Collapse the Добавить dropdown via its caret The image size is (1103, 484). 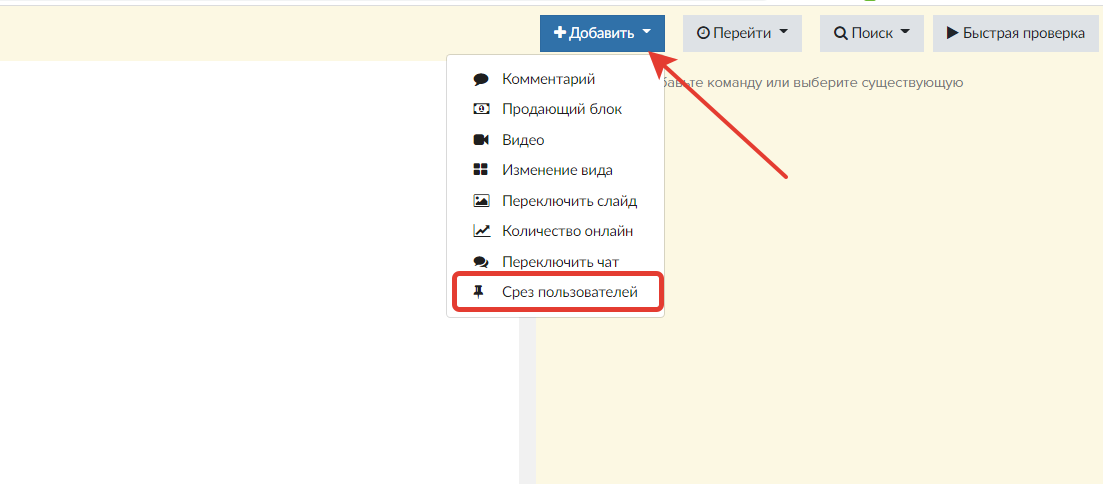click(x=647, y=32)
